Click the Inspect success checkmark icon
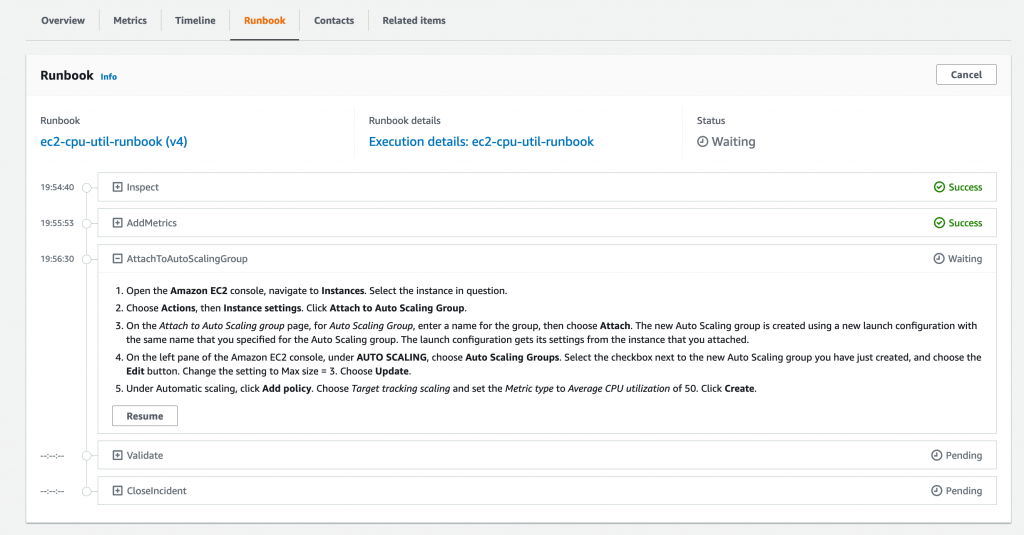The height and width of the screenshot is (535, 1024). [939, 187]
